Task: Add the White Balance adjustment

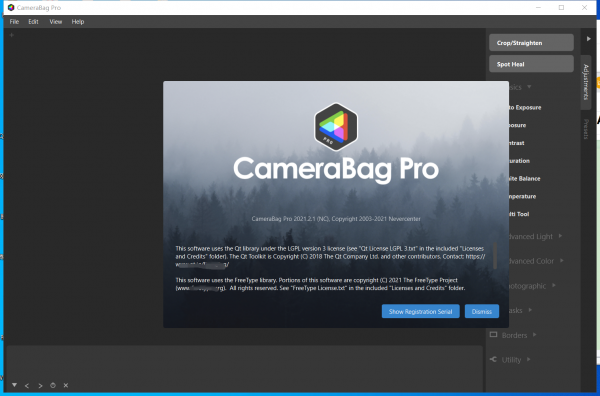Action: point(524,179)
